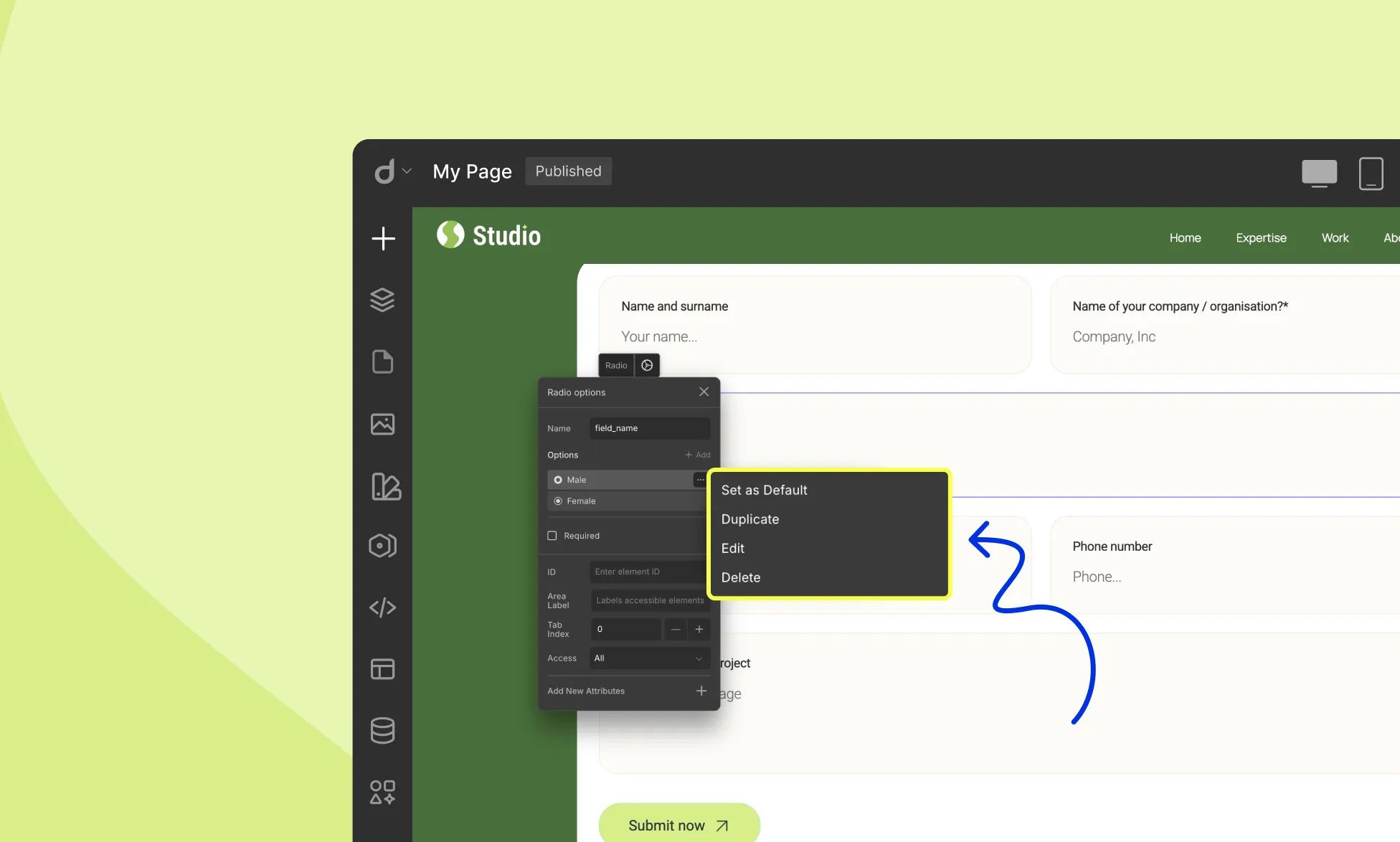Open Radio element settings gear icon
The image size is (1400, 842).
(647, 365)
